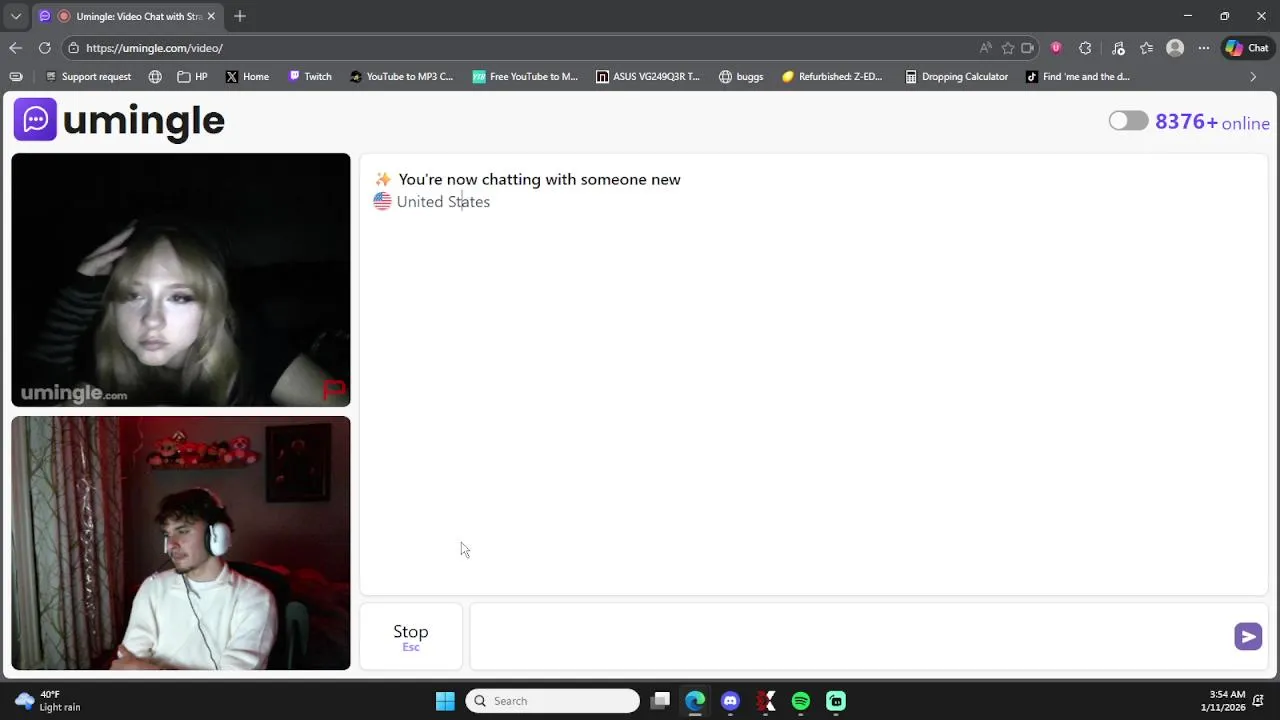The width and height of the screenshot is (1280, 720).
Task: Open the browser profile avatar
Action: point(1175,48)
